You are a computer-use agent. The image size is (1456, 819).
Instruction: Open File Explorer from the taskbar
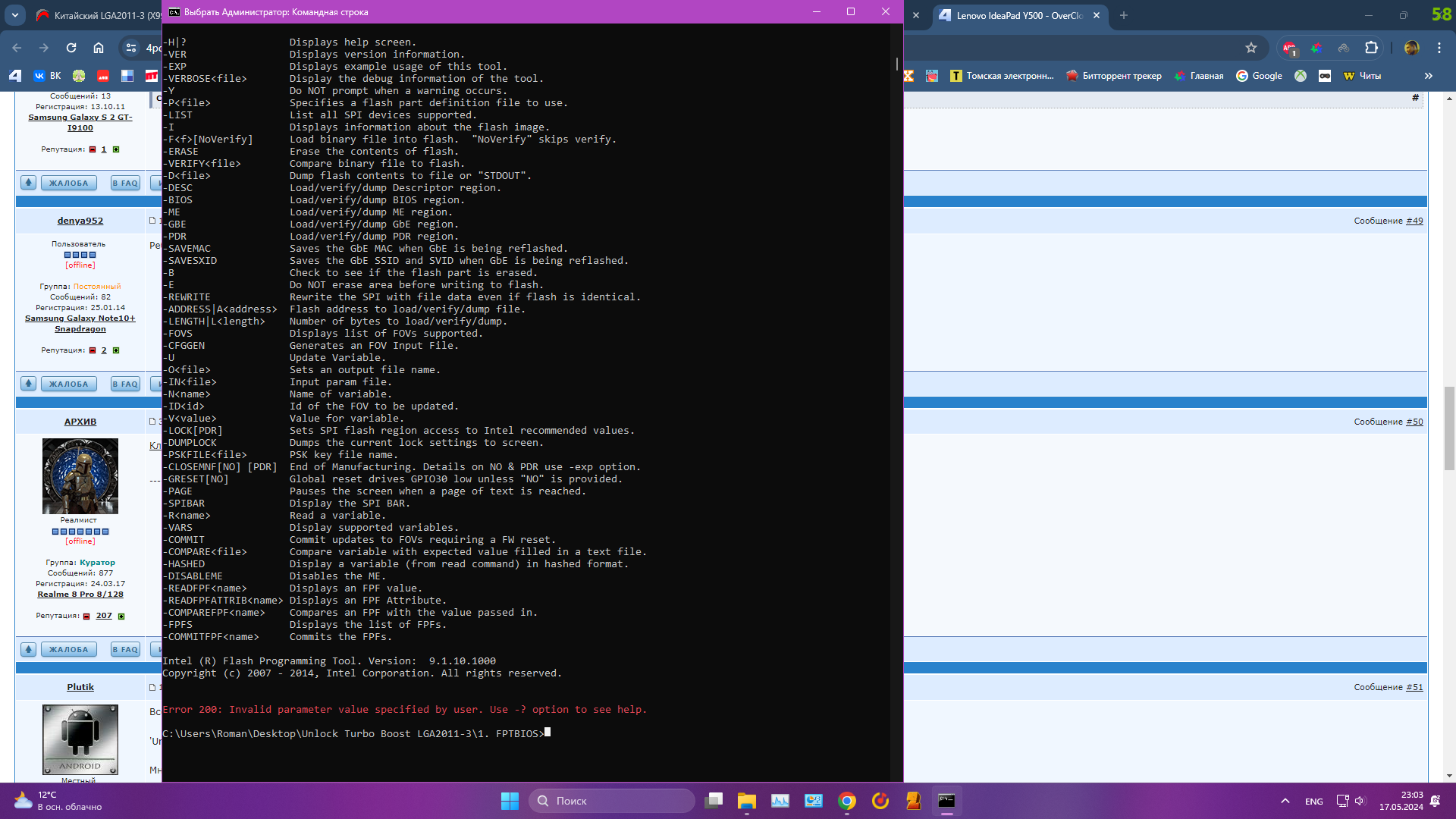pyautogui.click(x=746, y=801)
